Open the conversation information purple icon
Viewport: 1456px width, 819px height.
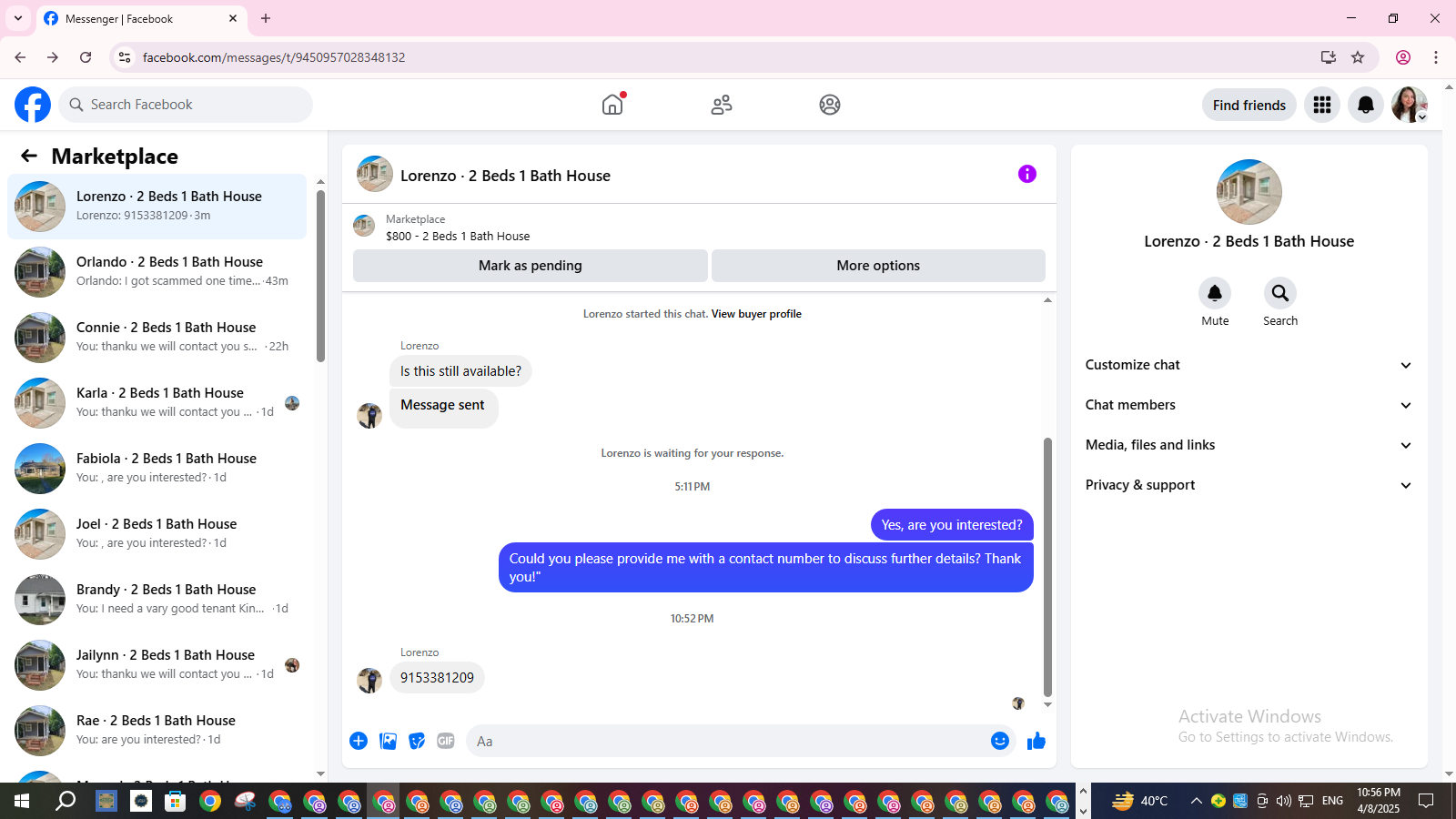pos(1027,174)
